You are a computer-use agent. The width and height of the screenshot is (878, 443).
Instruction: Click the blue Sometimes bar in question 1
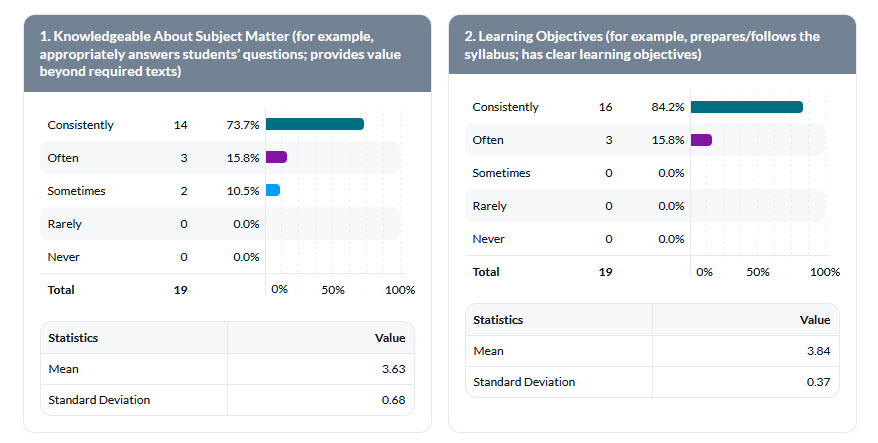click(272, 190)
